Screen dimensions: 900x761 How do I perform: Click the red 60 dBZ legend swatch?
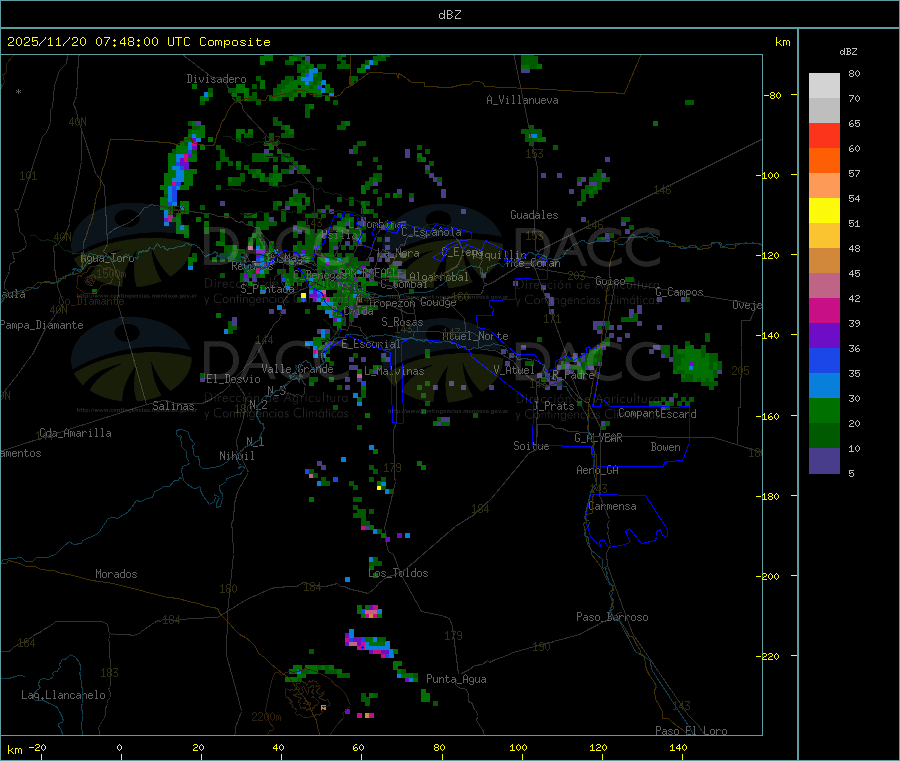tap(824, 135)
